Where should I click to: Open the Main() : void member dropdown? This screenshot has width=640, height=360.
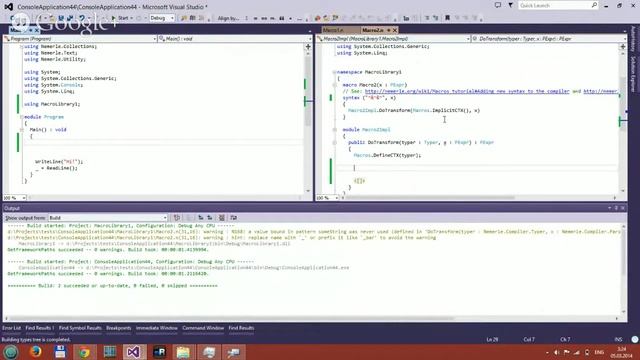click(235, 39)
